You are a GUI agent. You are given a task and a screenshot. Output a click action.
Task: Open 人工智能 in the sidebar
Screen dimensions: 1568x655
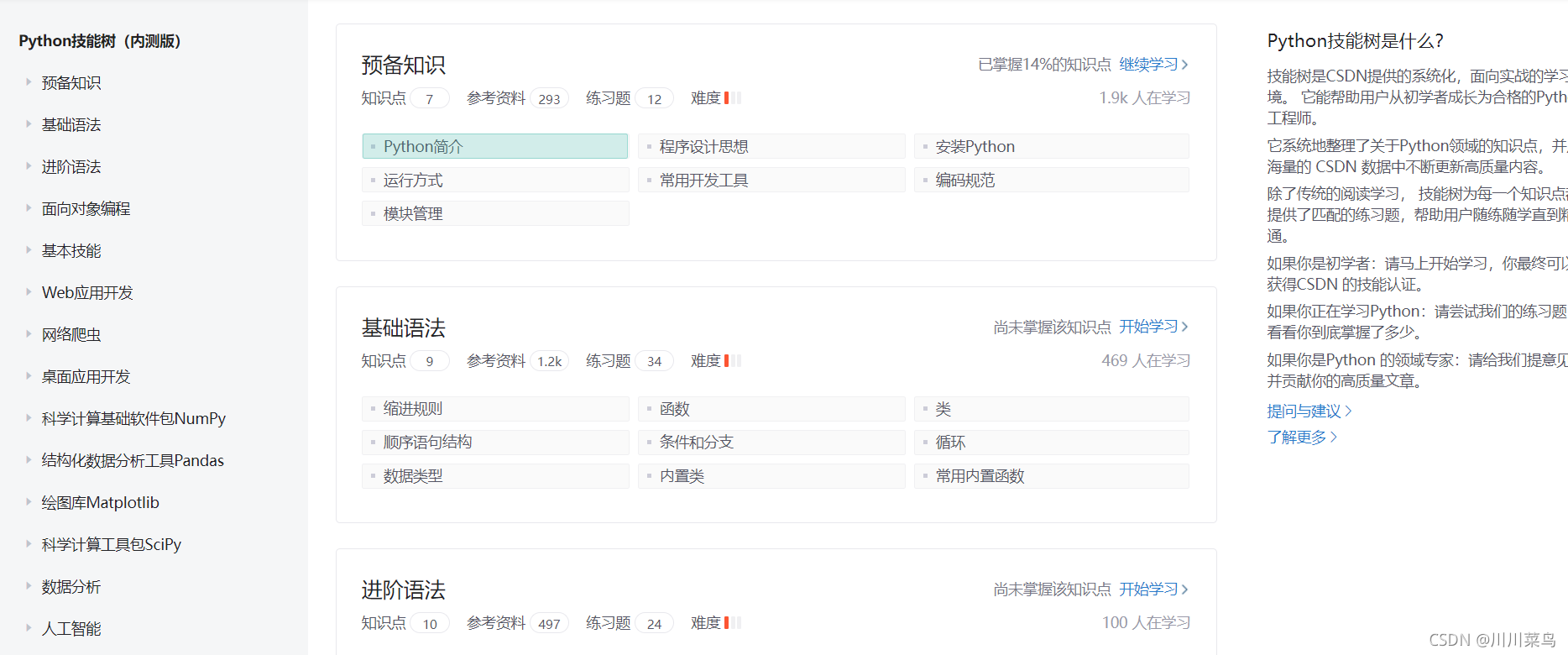click(71, 629)
